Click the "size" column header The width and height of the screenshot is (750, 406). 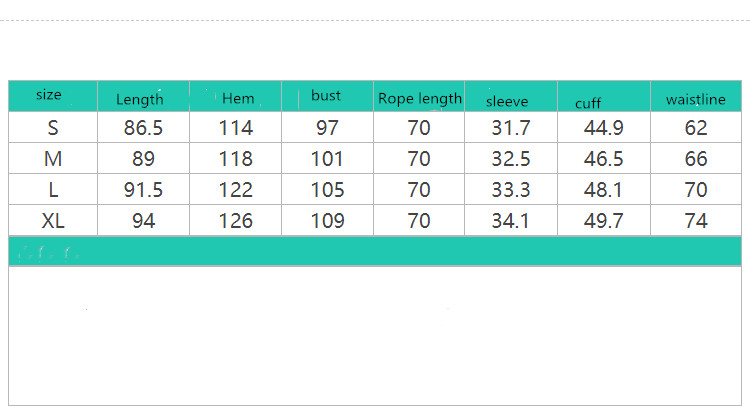49,95
